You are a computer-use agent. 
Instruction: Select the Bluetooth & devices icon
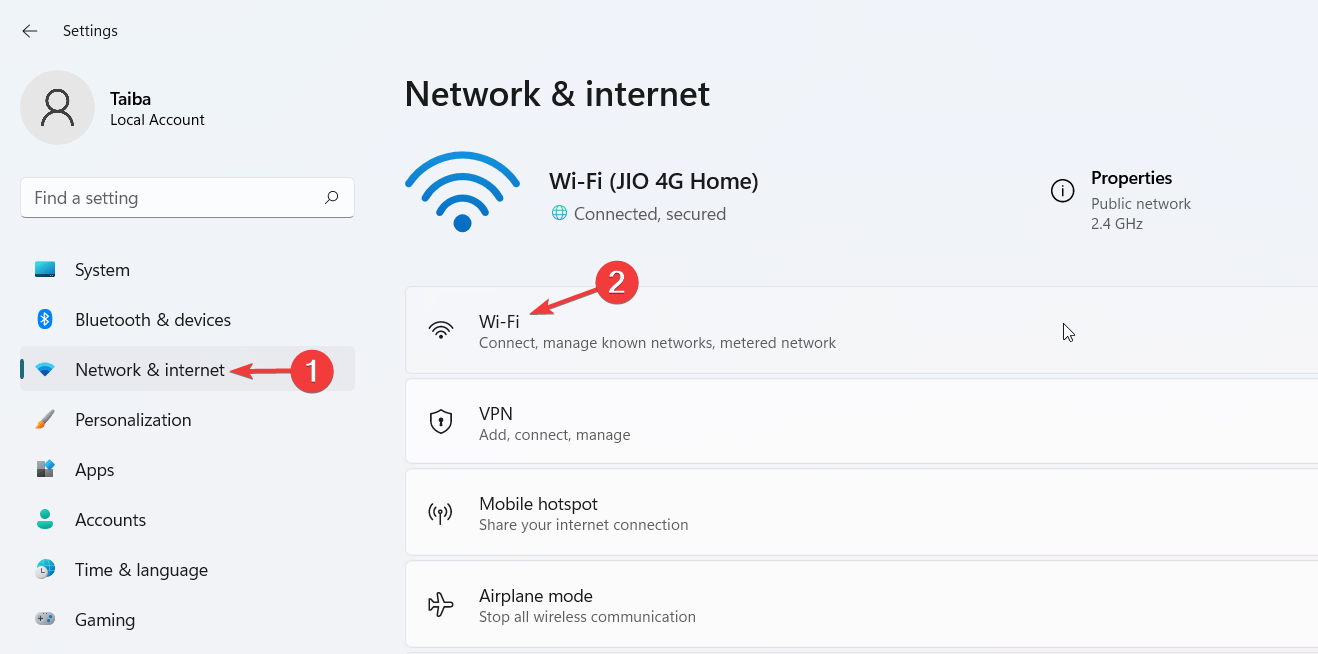tap(45, 319)
